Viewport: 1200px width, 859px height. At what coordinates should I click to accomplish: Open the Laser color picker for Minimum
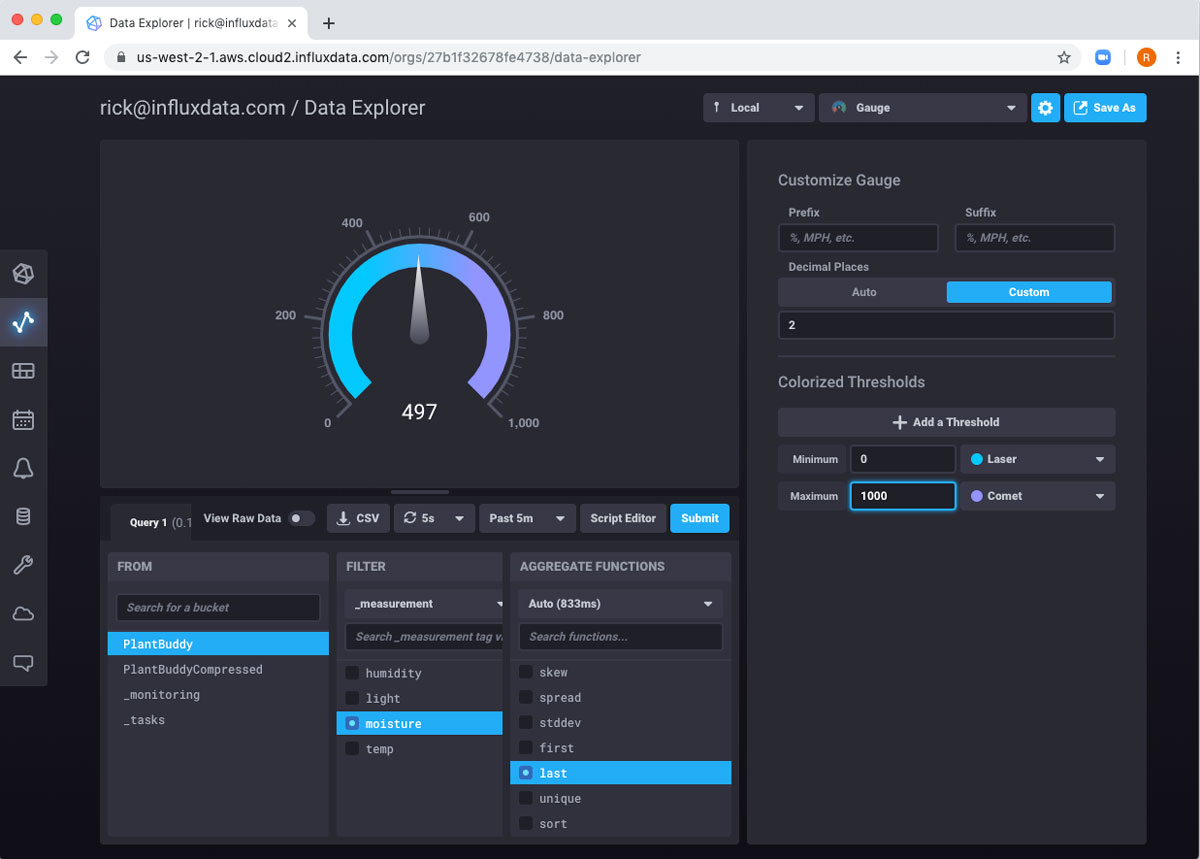[1037, 459]
